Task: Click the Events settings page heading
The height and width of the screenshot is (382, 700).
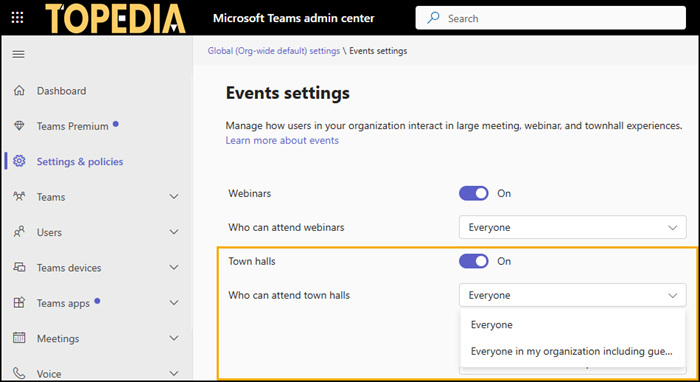Action: tap(288, 93)
